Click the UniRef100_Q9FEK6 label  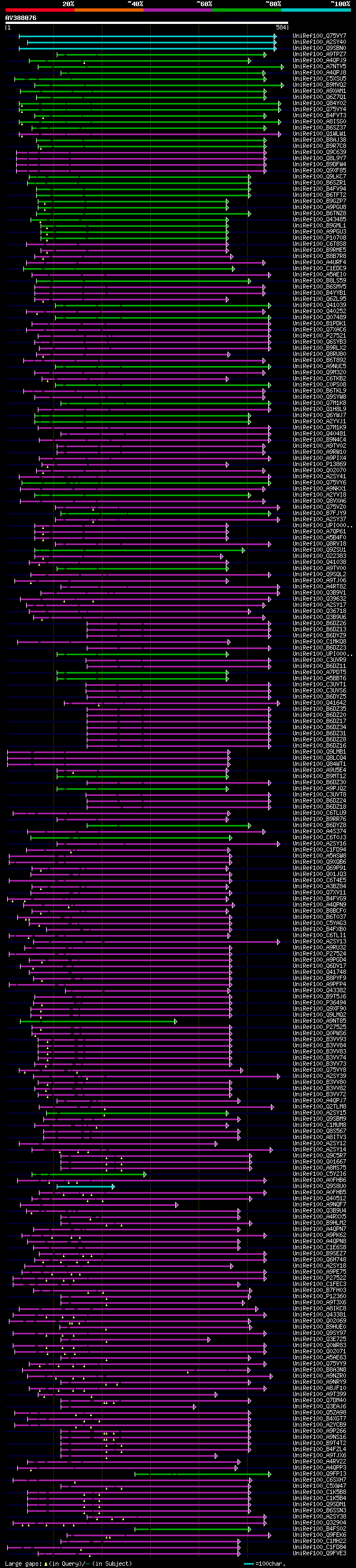319,1535
